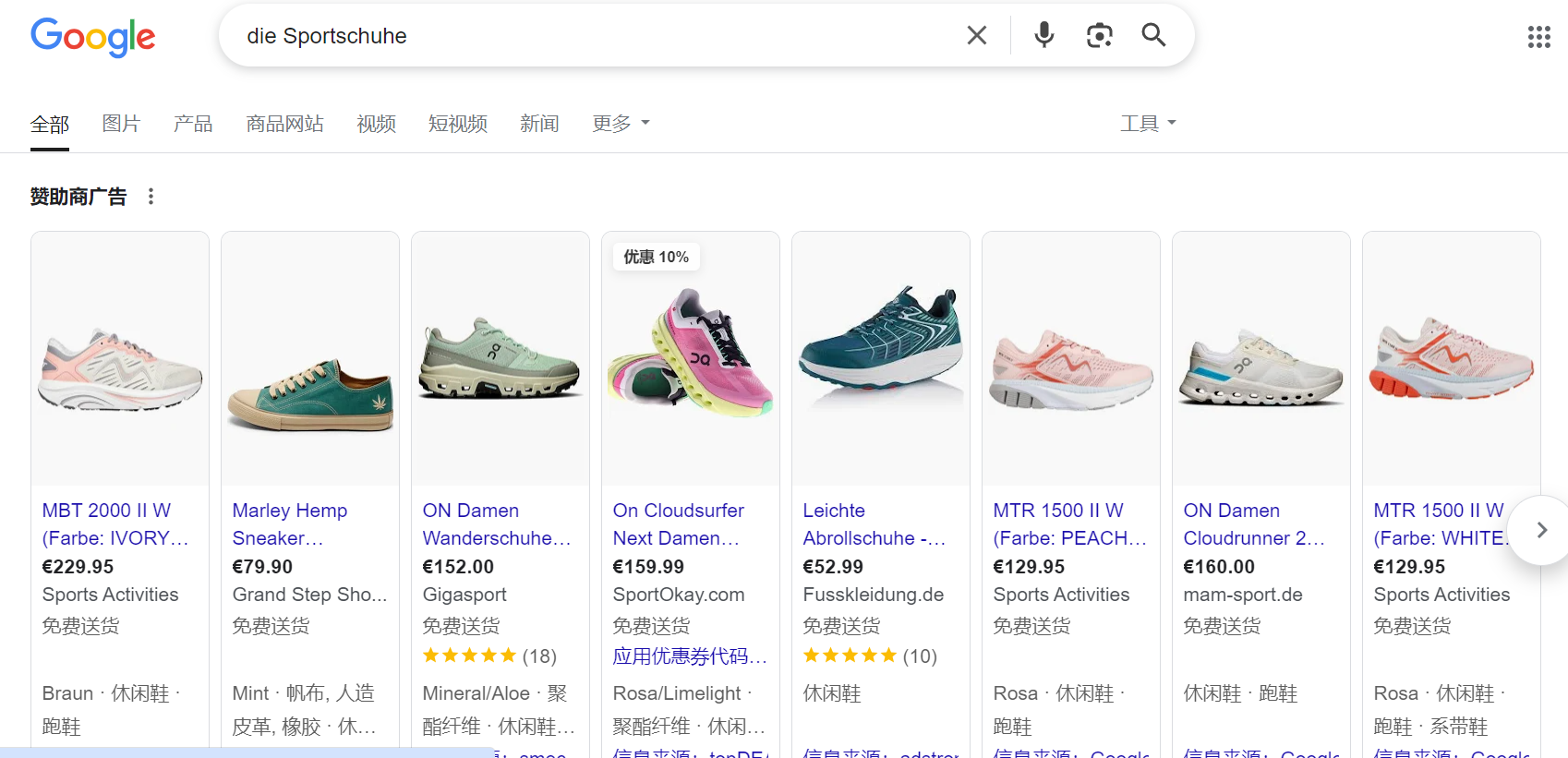Open the 短视频 tab
This screenshot has height=758, width=1568.
coord(457,124)
